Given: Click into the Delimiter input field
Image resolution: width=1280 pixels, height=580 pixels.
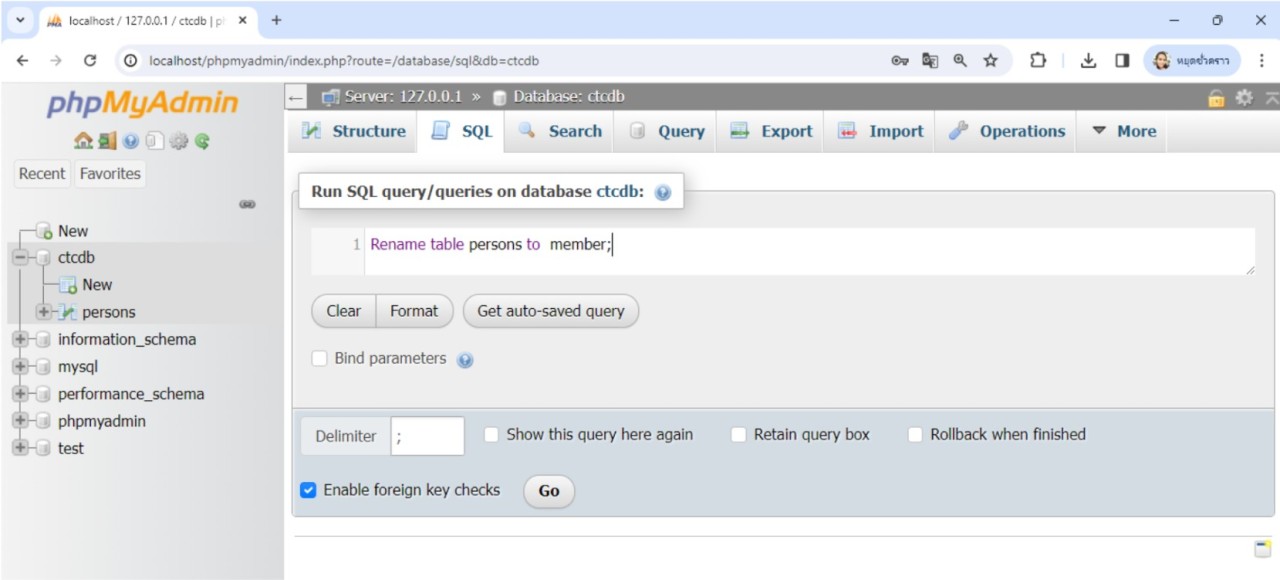Looking at the screenshot, I should coord(427,436).
